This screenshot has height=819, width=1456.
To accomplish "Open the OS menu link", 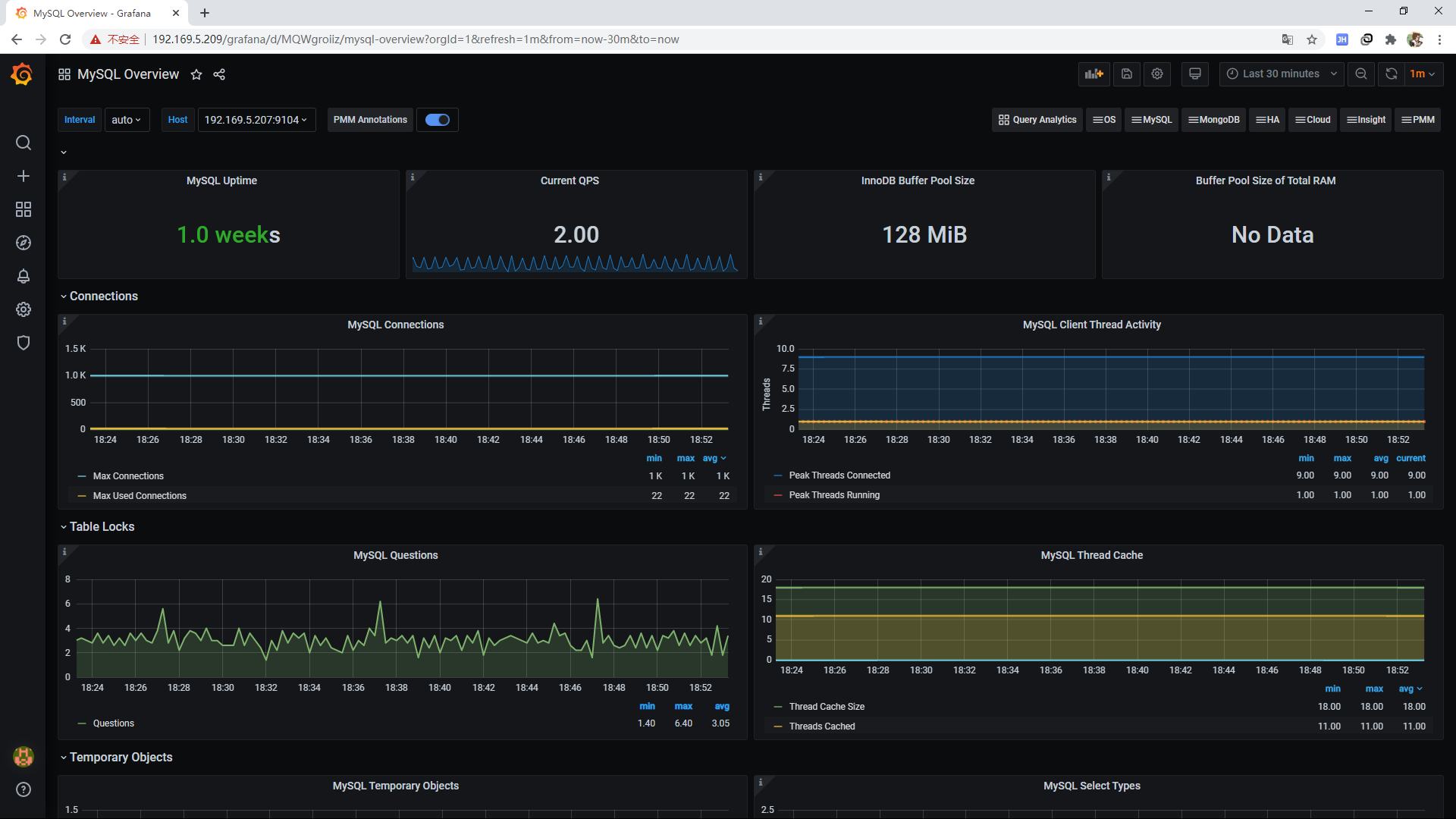I will pyautogui.click(x=1104, y=120).
